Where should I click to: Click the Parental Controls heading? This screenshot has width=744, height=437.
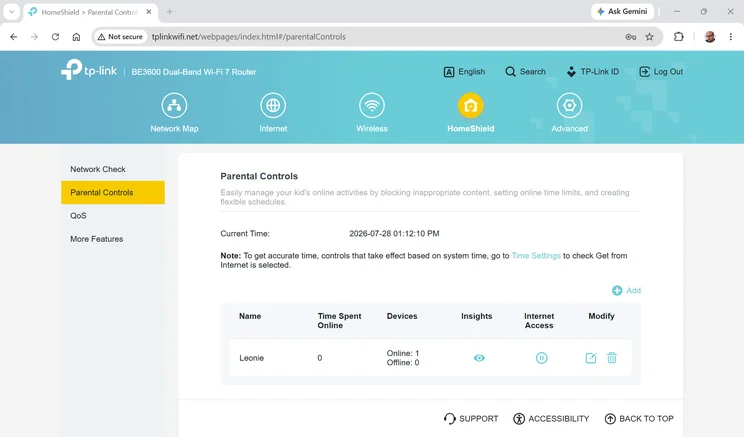click(x=259, y=176)
